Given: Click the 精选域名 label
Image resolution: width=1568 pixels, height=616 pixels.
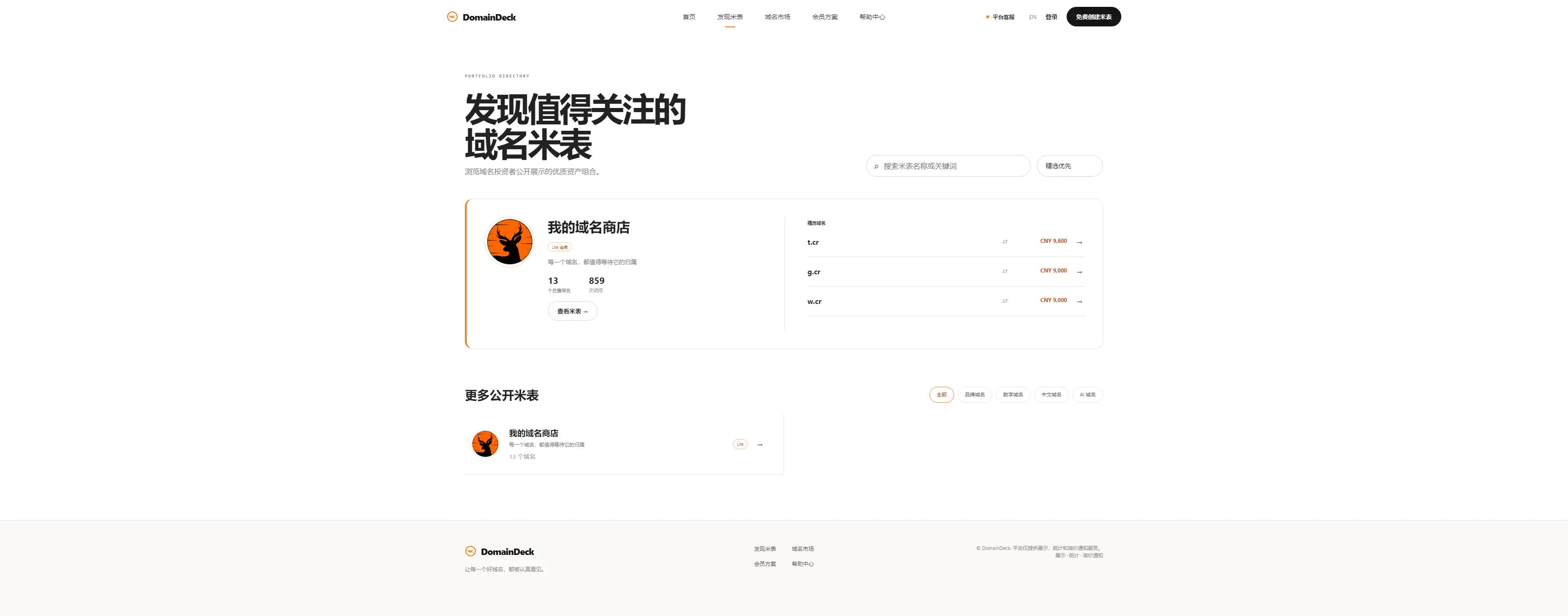Looking at the screenshot, I should point(816,223).
